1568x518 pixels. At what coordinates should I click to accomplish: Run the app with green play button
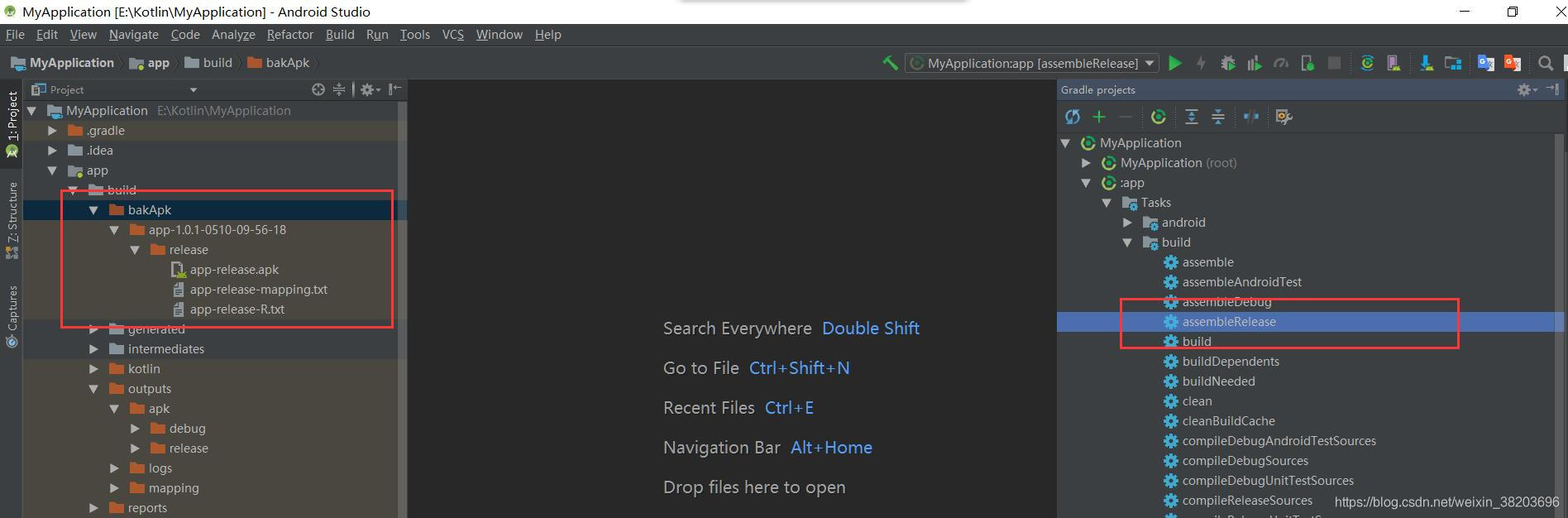click(1174, 63)
